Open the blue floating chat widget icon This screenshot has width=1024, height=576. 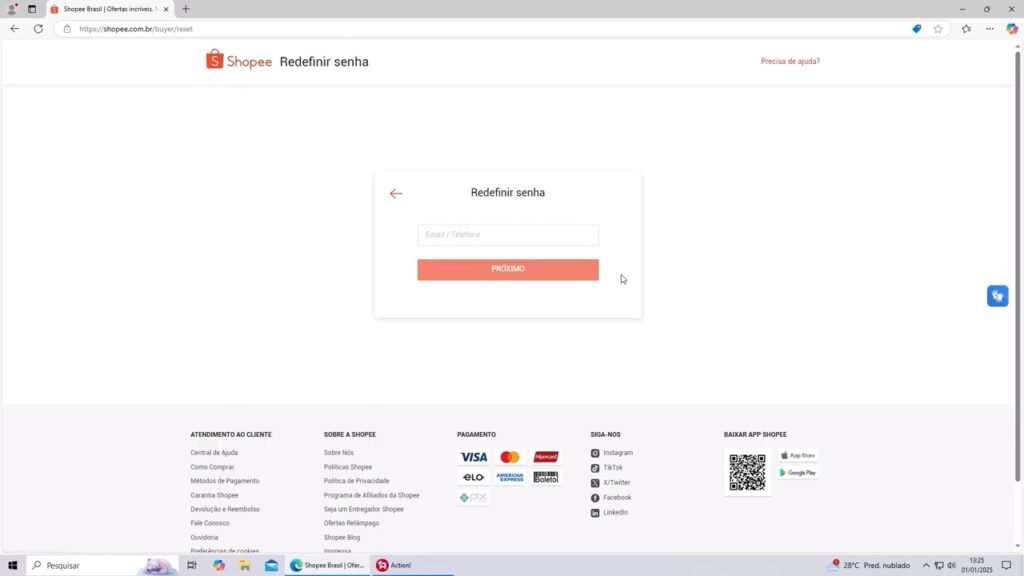point(997,296)
